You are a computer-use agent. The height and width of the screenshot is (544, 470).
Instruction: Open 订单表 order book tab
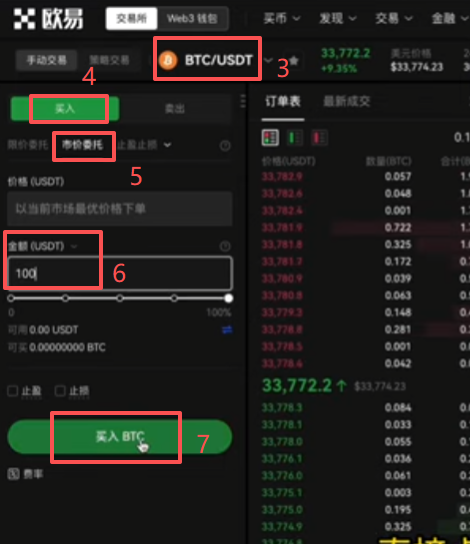[x=283, y=102]
